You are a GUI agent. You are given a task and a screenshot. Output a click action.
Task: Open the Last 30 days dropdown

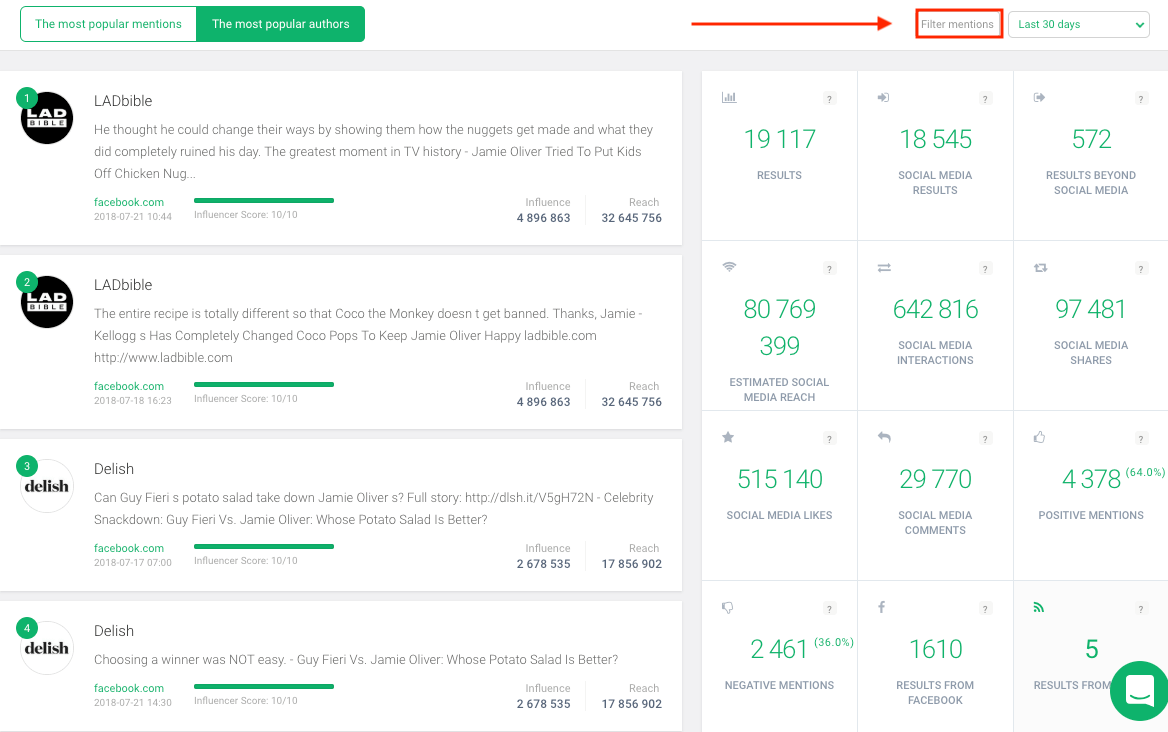pos(1079,23)
